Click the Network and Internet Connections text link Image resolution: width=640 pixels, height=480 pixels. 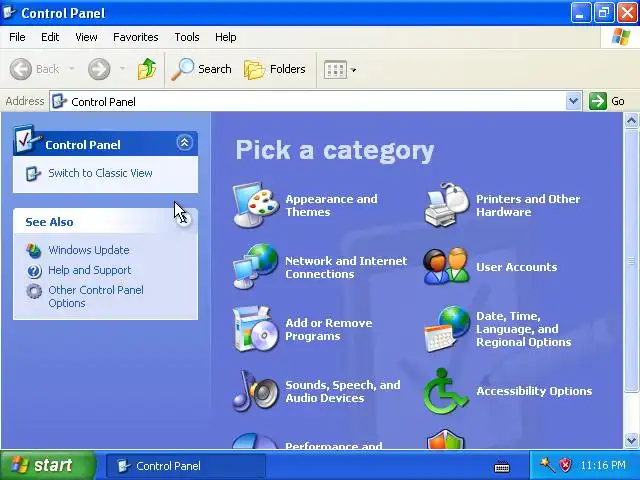[x=346, y=267]
